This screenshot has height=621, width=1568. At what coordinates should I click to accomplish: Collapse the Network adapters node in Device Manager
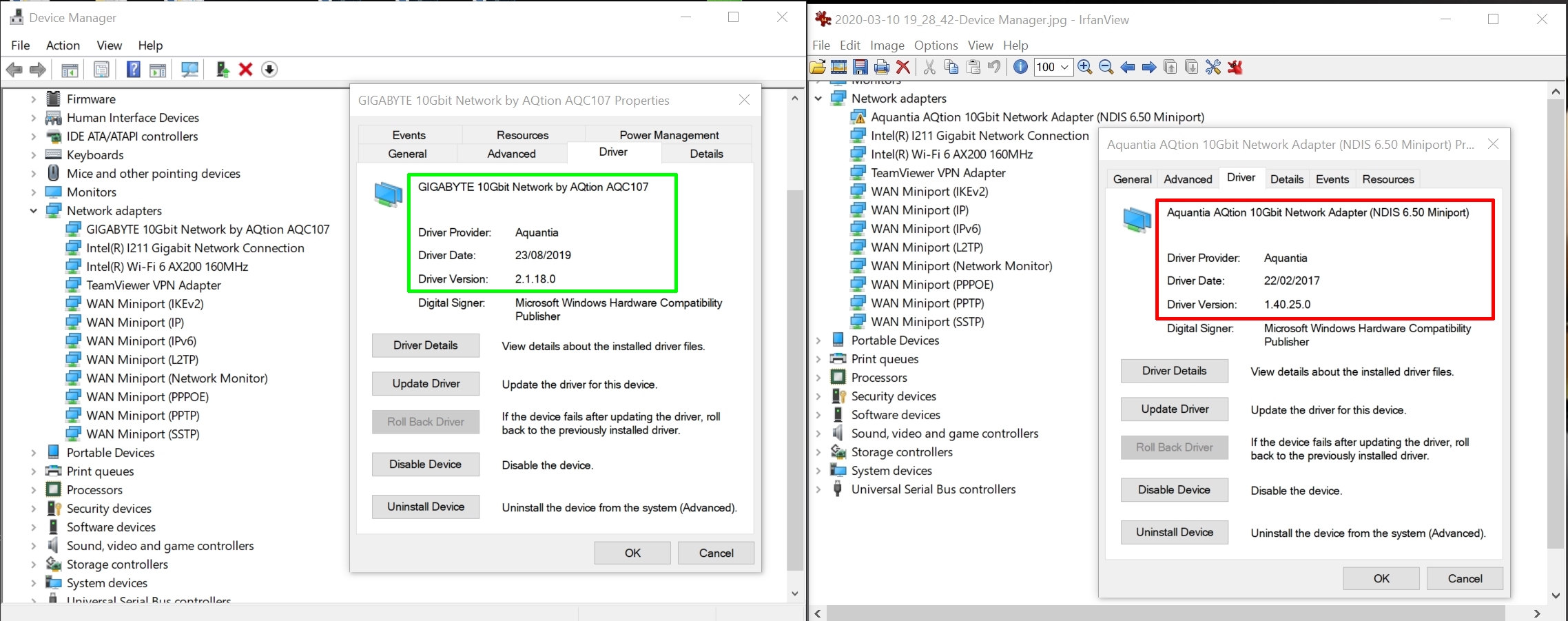coord(33,211)
